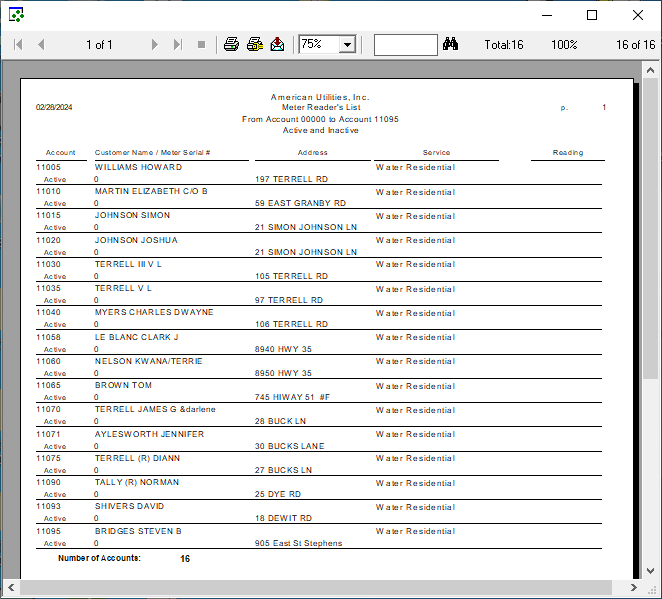
Task: Select customer JOHNSON SIMON
Action: tap(132, 215)
